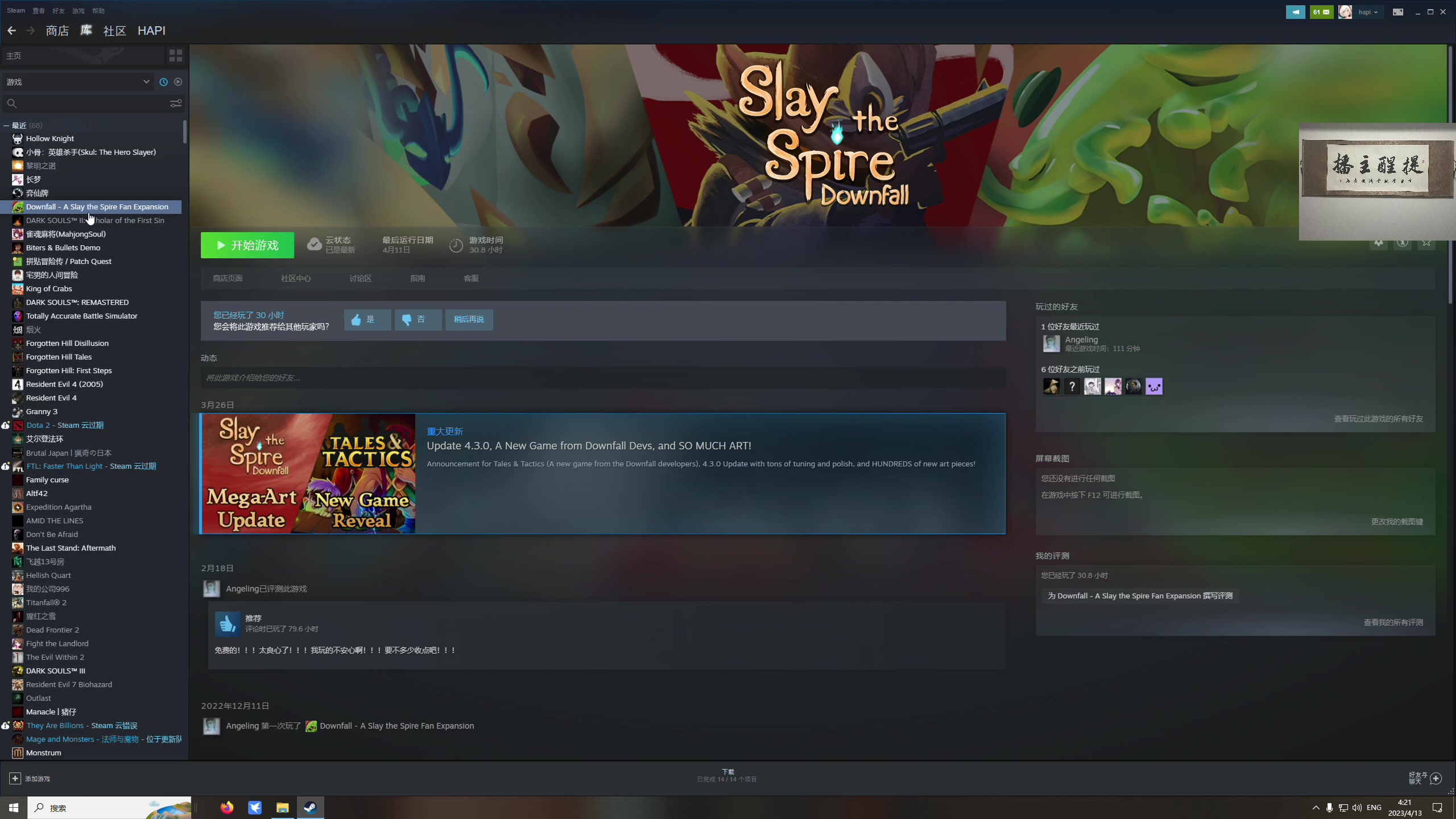Open Firefox from the taskbar
Screen dimensions: 1456x819
point(226,808)
